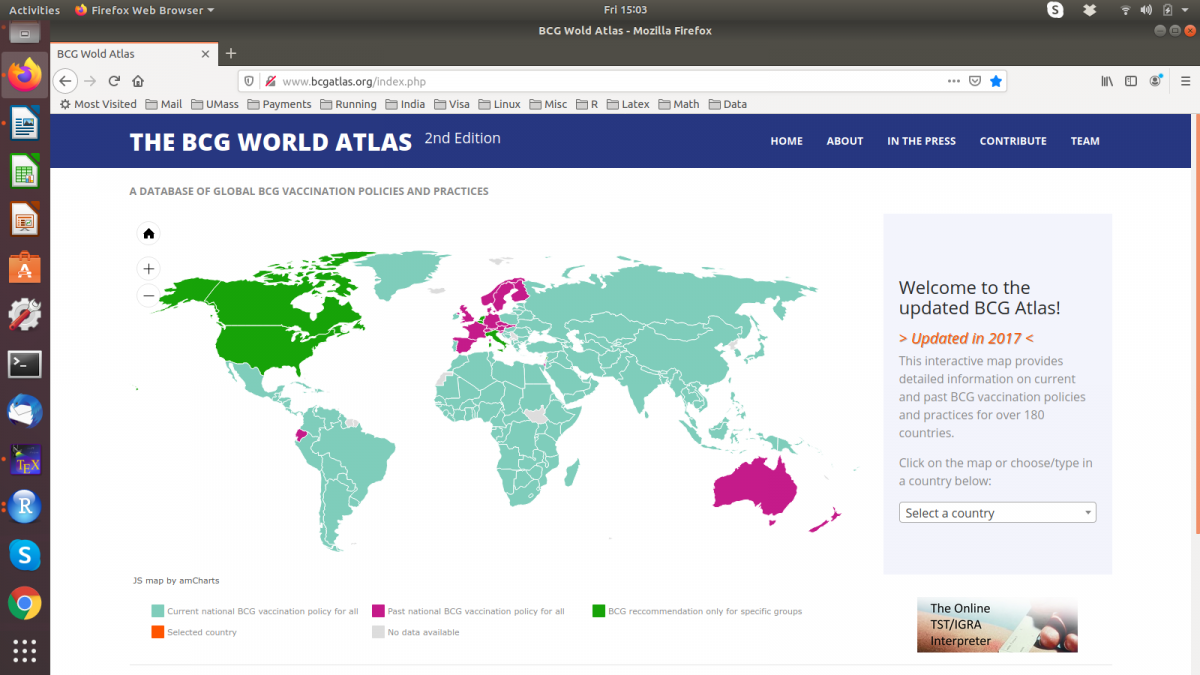Expand the 'Select a country' dropdown

[997, 513]
